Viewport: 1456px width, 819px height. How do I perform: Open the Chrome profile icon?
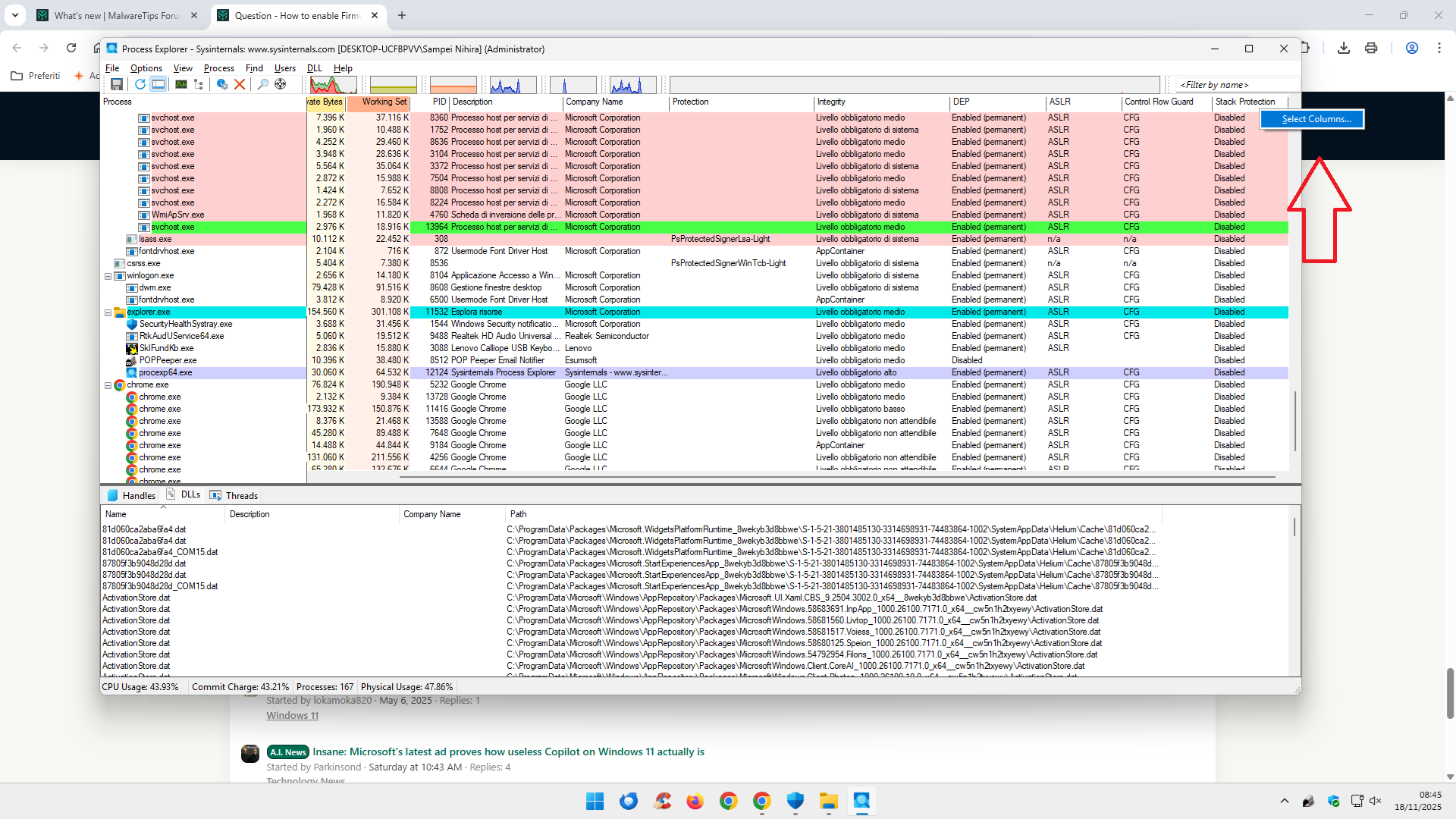point(1412,48)
